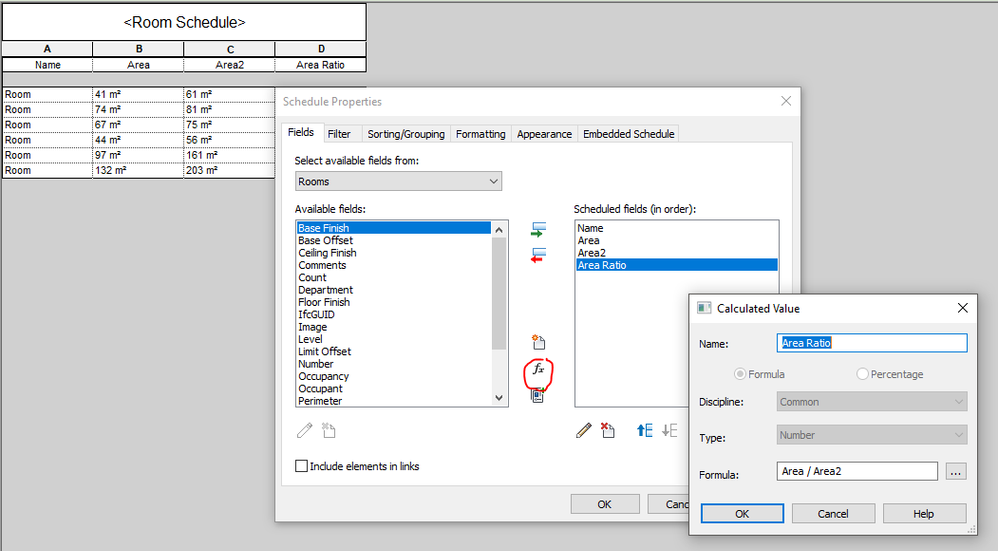Image resolution: width=998 pixels, height=551 pixels.
Task: Click the New parameter icon
Action: (x=538, y=342)
